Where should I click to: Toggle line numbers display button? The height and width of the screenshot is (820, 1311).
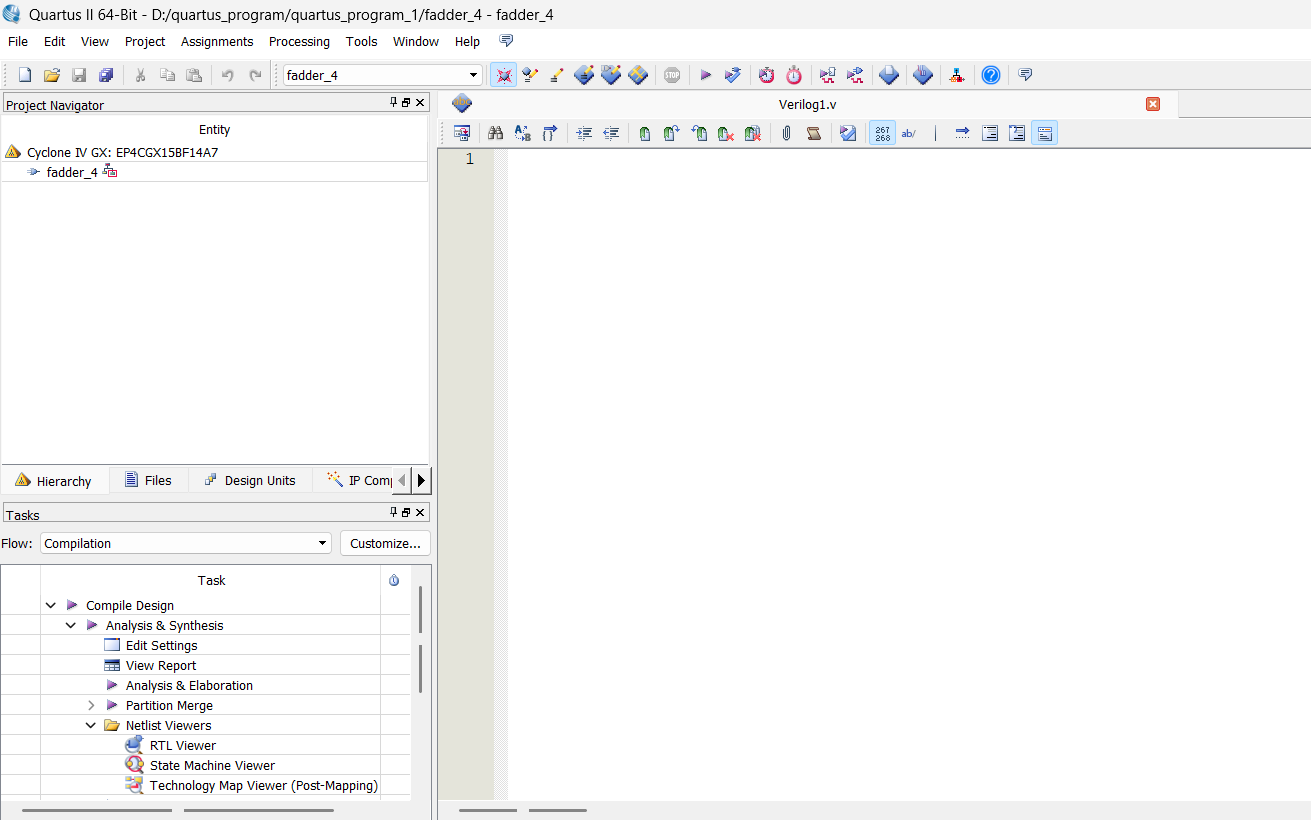(882, 133)
